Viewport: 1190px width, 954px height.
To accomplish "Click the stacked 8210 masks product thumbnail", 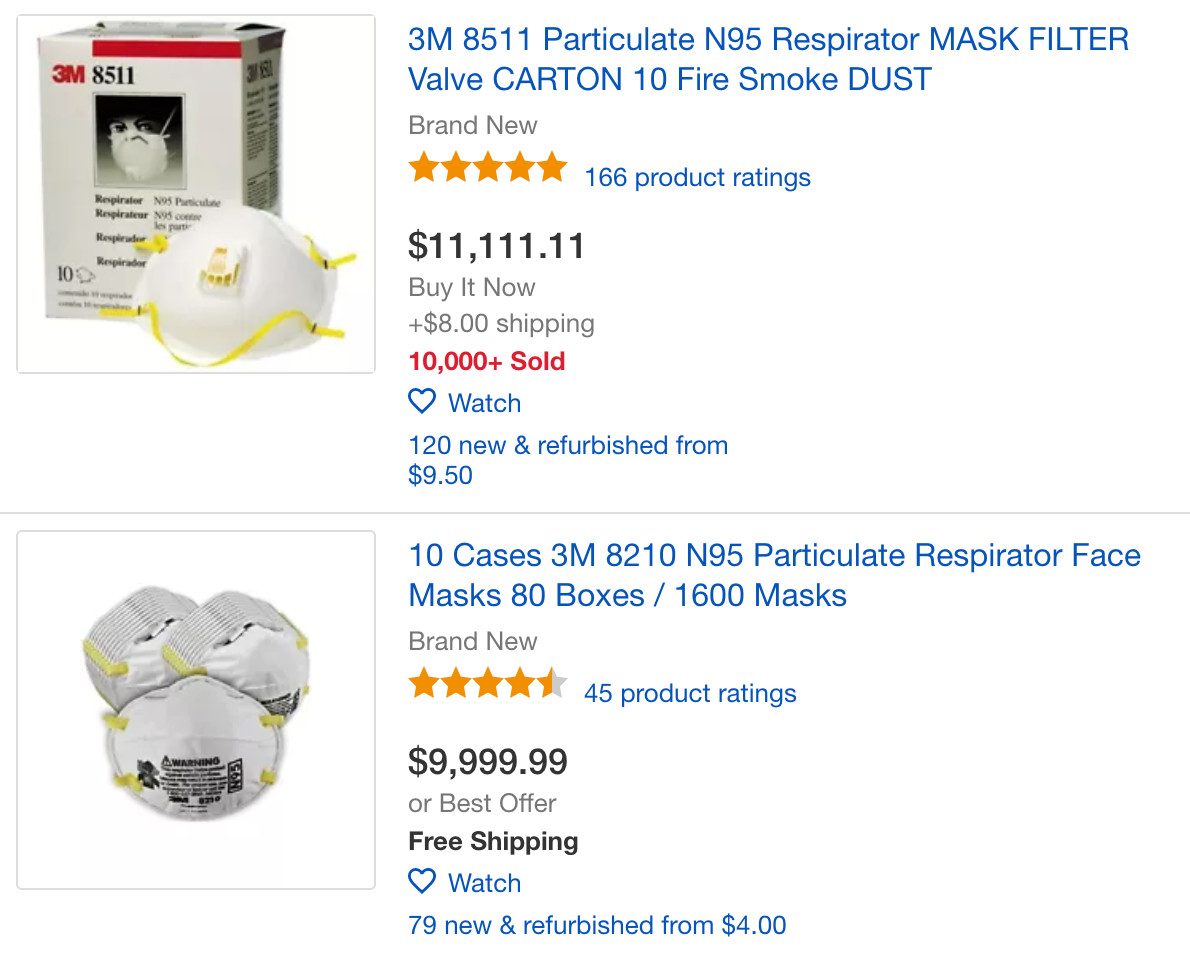I will 196,710.
